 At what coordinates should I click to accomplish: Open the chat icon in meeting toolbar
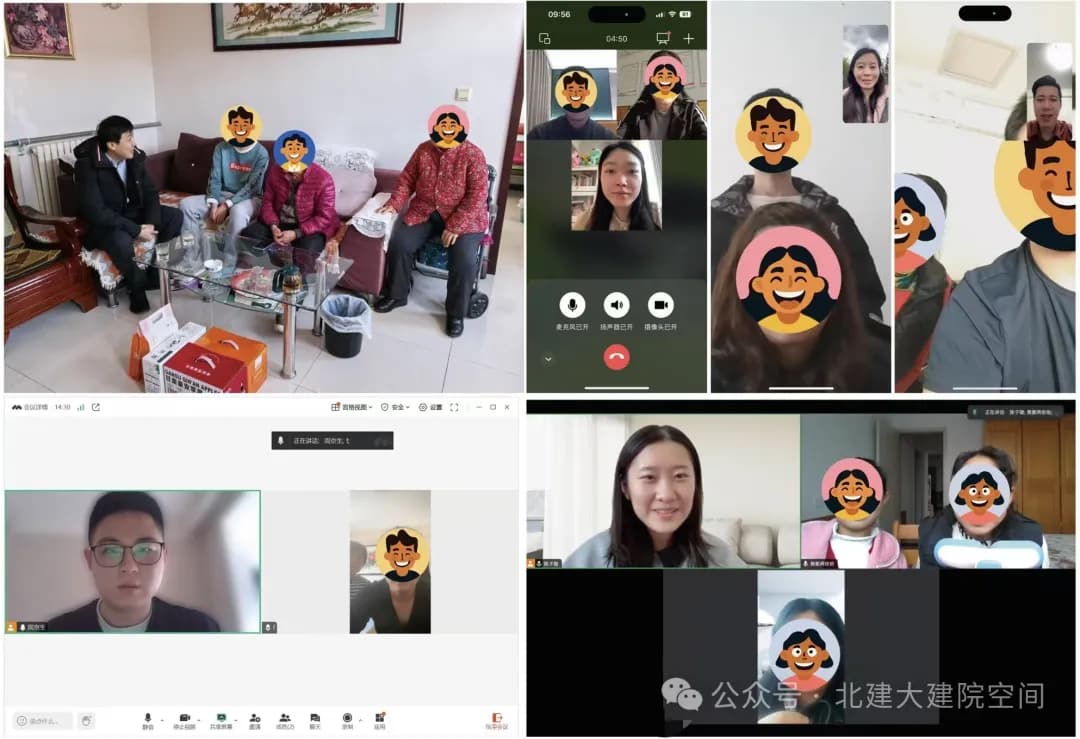(315, 718)
